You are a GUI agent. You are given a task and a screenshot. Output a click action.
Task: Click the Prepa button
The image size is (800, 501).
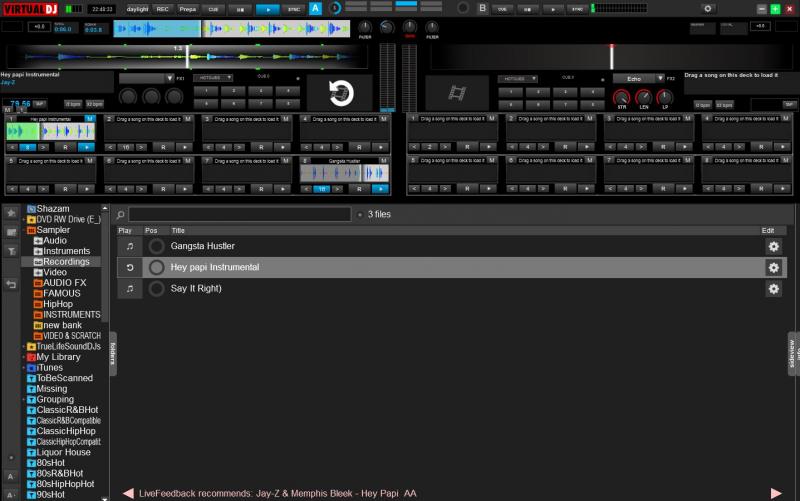click(x=187, y=9)
